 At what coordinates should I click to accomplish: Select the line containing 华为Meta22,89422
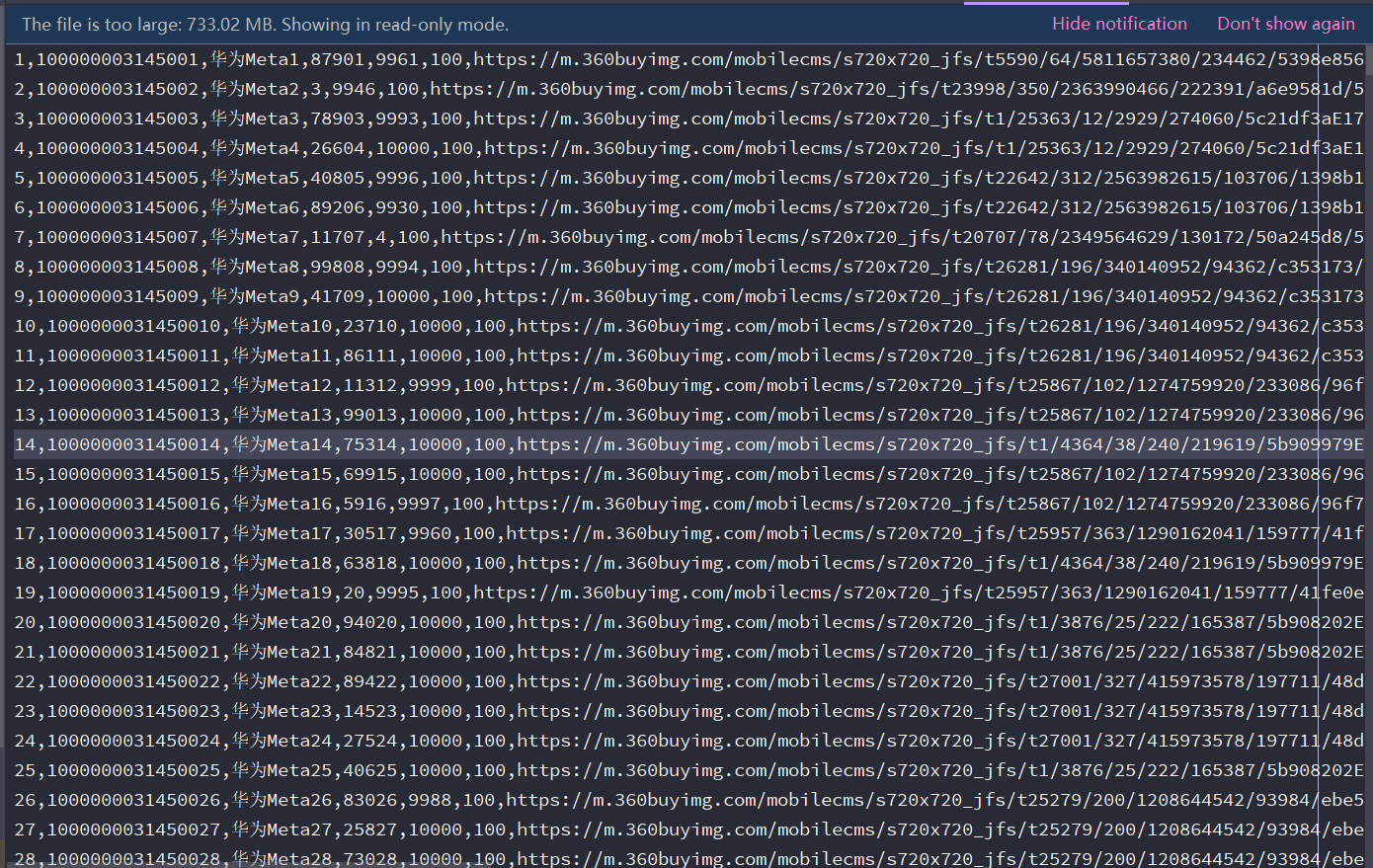coord(688,681)
